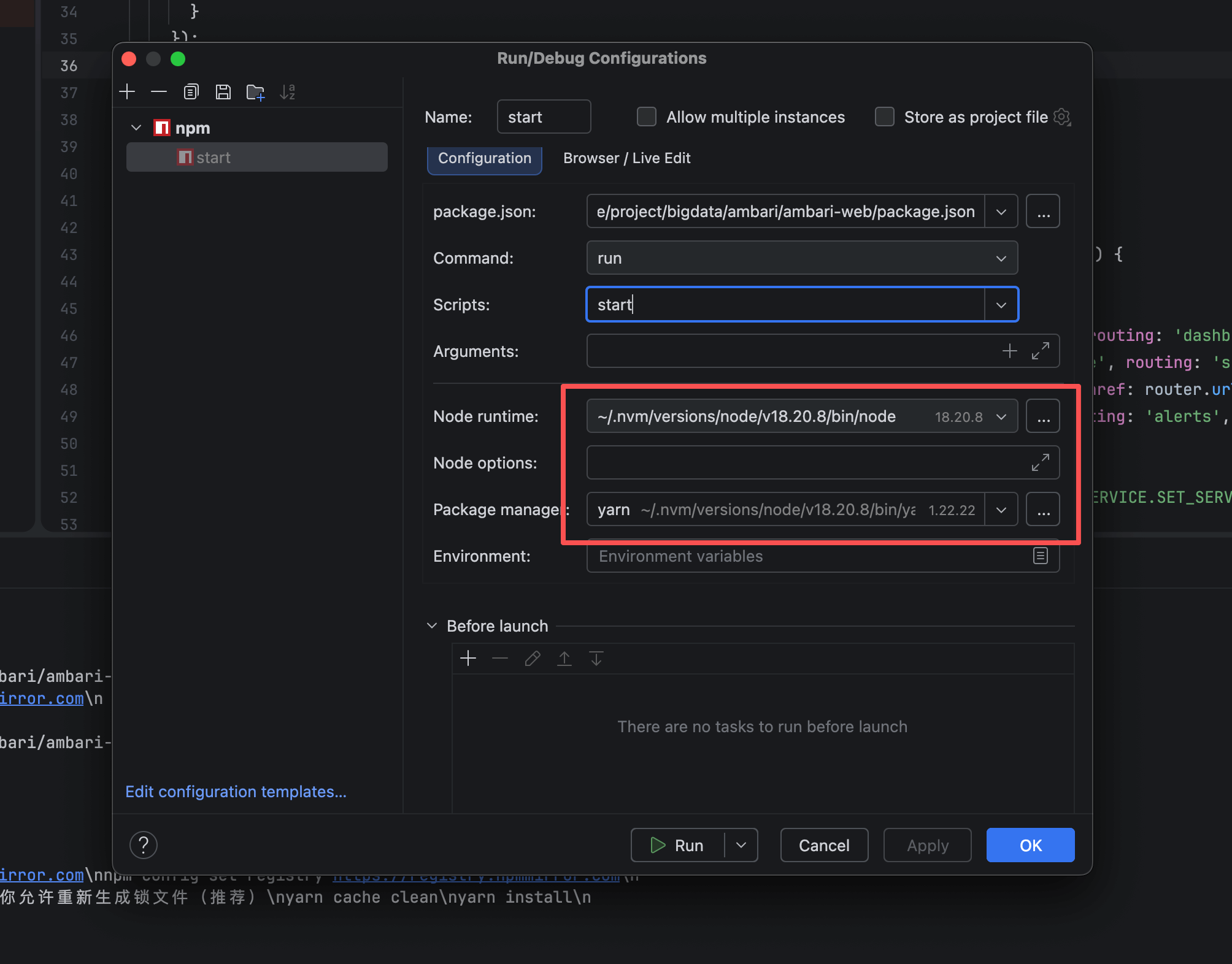The height and width of the screenshot is (964, 1232).
Task: Select the Configuration tab
Action: [484, 158]
